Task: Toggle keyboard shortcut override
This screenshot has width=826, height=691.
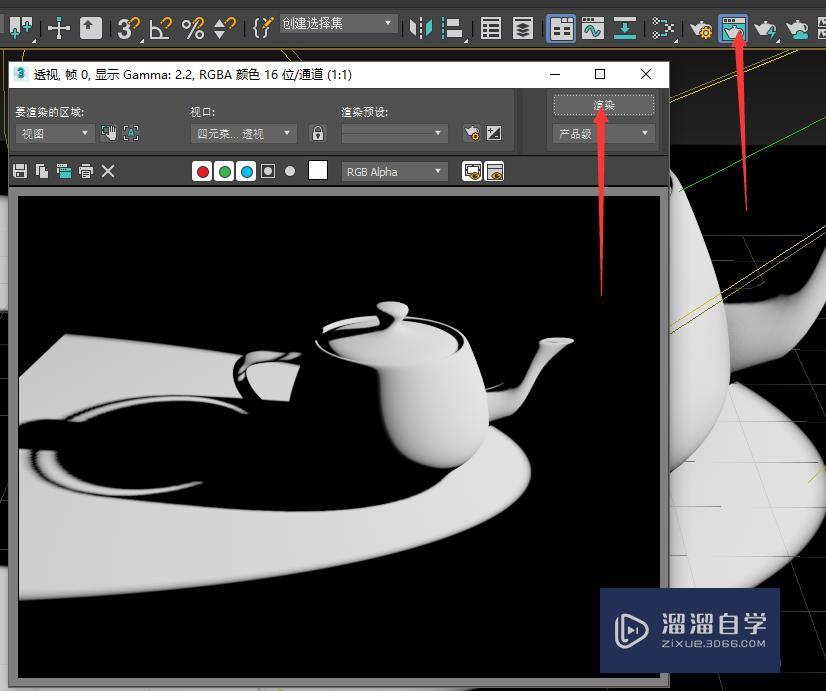Action: point(91,27)
